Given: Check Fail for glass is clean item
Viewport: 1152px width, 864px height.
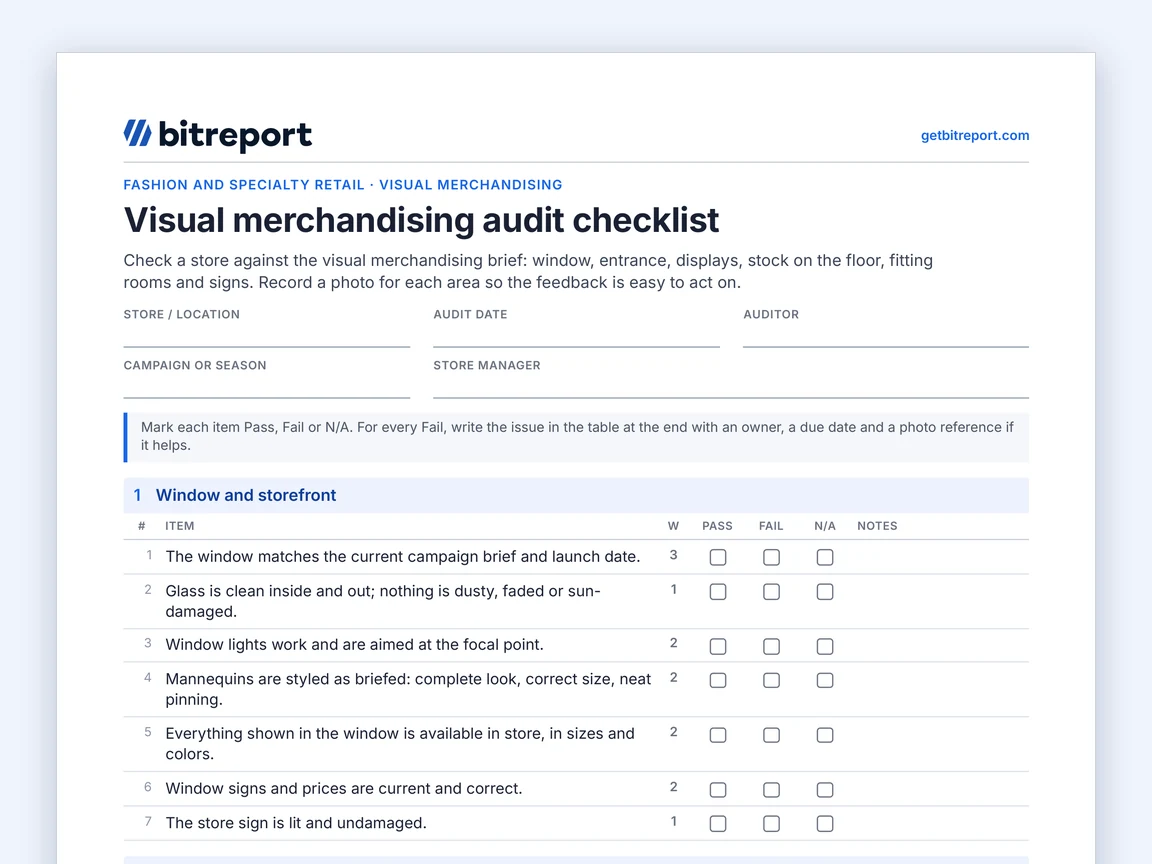Looking at the screenshot, I should click(x=771, y=591).
